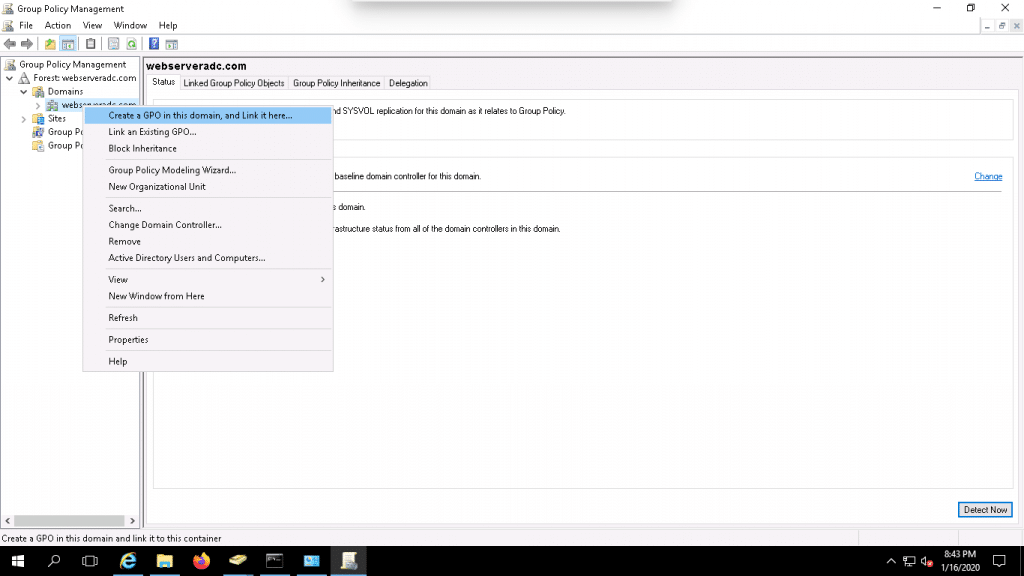
Task: Click the green Refresh toolbar icon
Action: click(132, 44)
